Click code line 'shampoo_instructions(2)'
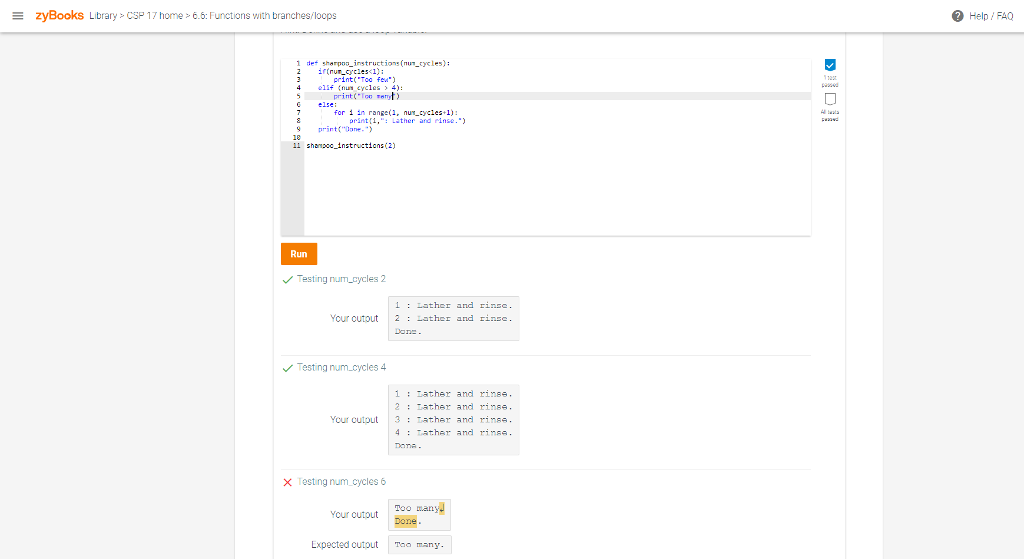Screen dimensions: 1024x559 tap(351, 146)
